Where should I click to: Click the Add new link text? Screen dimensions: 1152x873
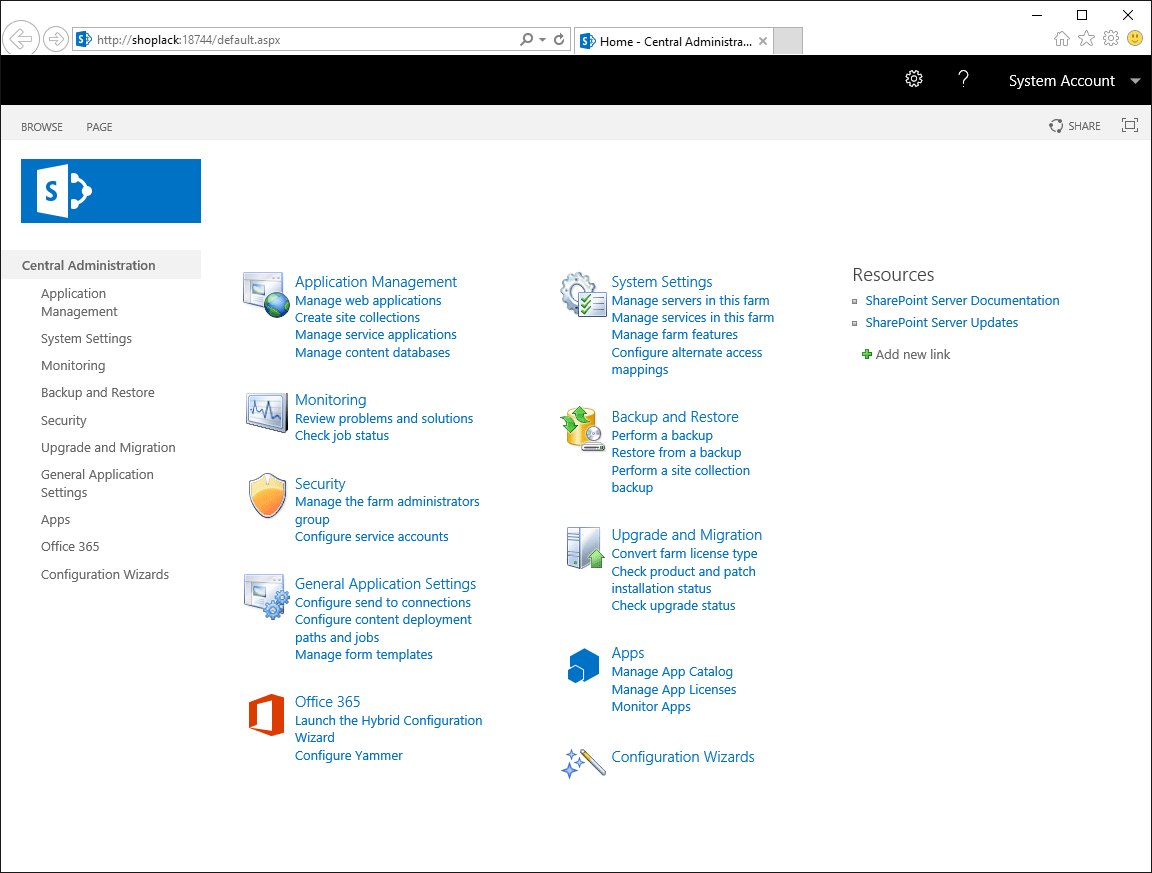click(x=912, y=354)
